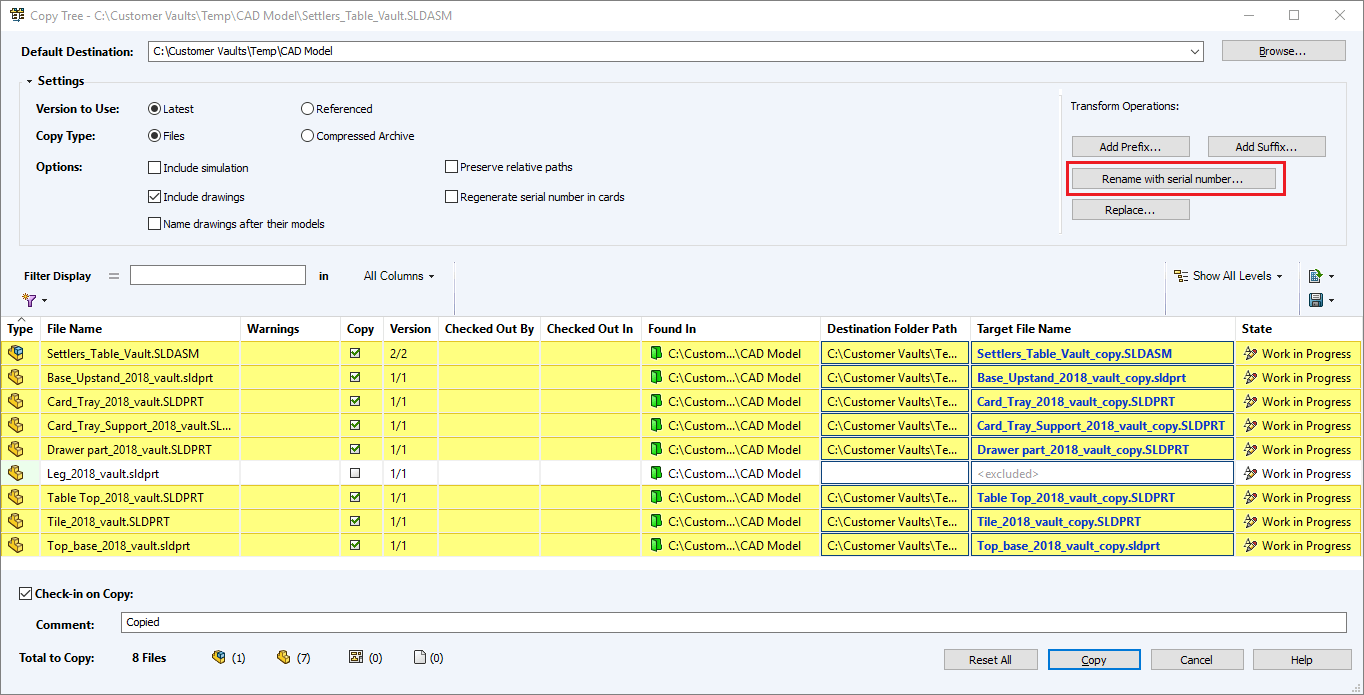Select the Compressed Archive radio button
Screen dimensions: 1364x695
point(308,136)
